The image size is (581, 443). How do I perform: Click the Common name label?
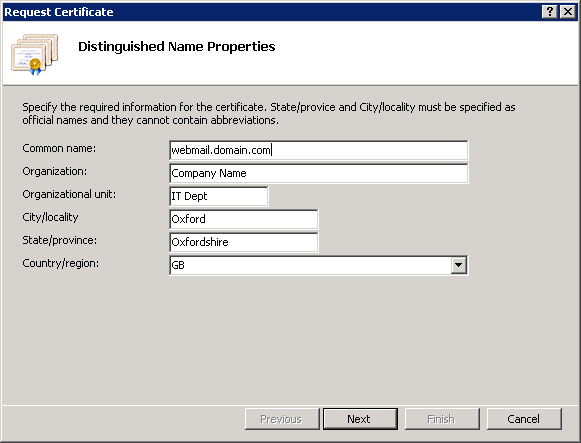59,148
